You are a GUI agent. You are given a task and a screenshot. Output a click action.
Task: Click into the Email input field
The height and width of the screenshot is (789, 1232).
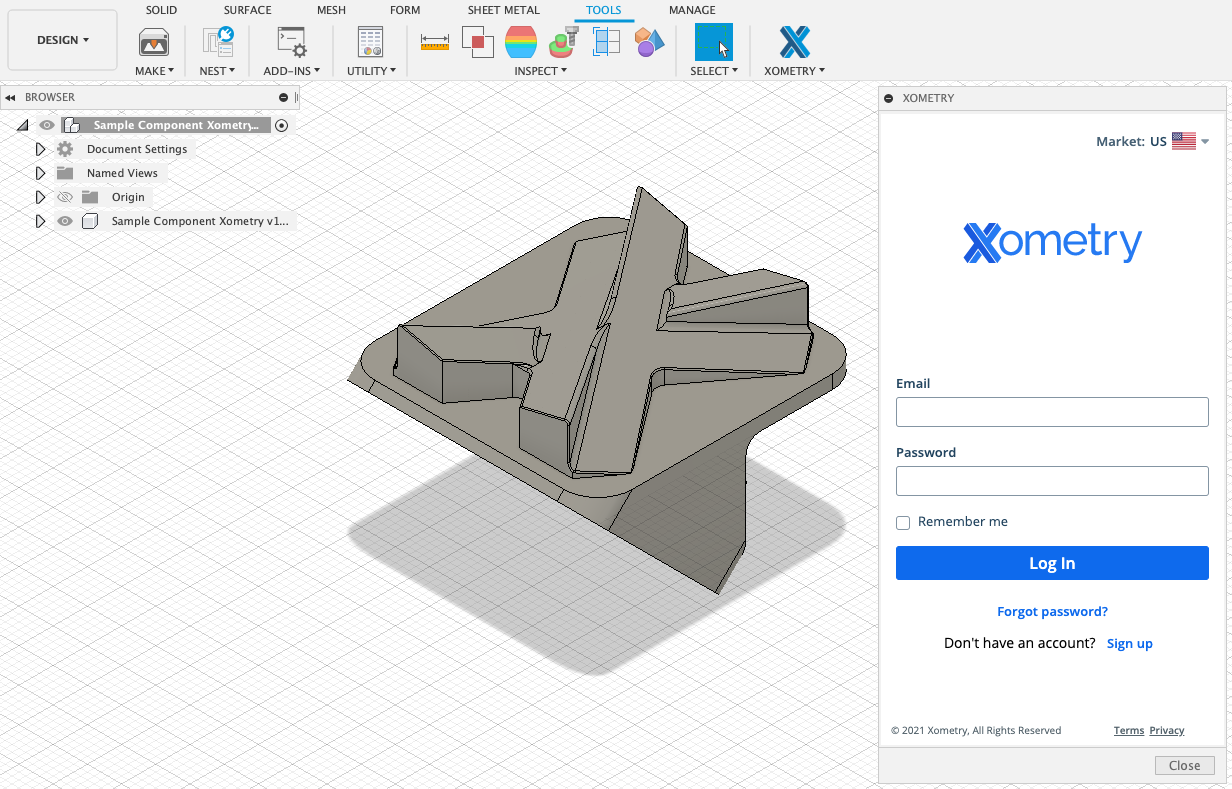(1052, 412)
